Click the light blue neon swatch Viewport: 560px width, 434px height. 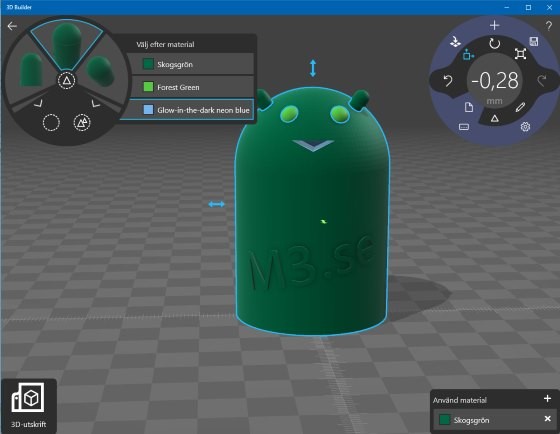tap(148, 110)
